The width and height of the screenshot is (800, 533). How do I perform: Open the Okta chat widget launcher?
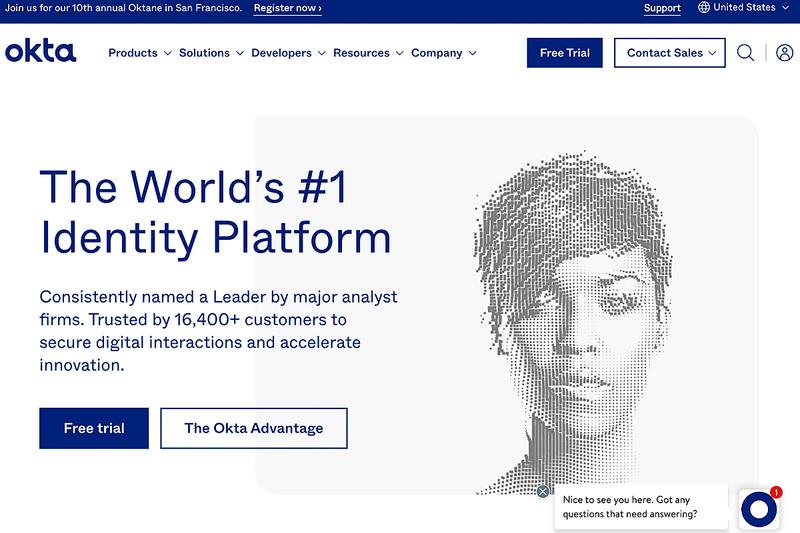point(759,509)
